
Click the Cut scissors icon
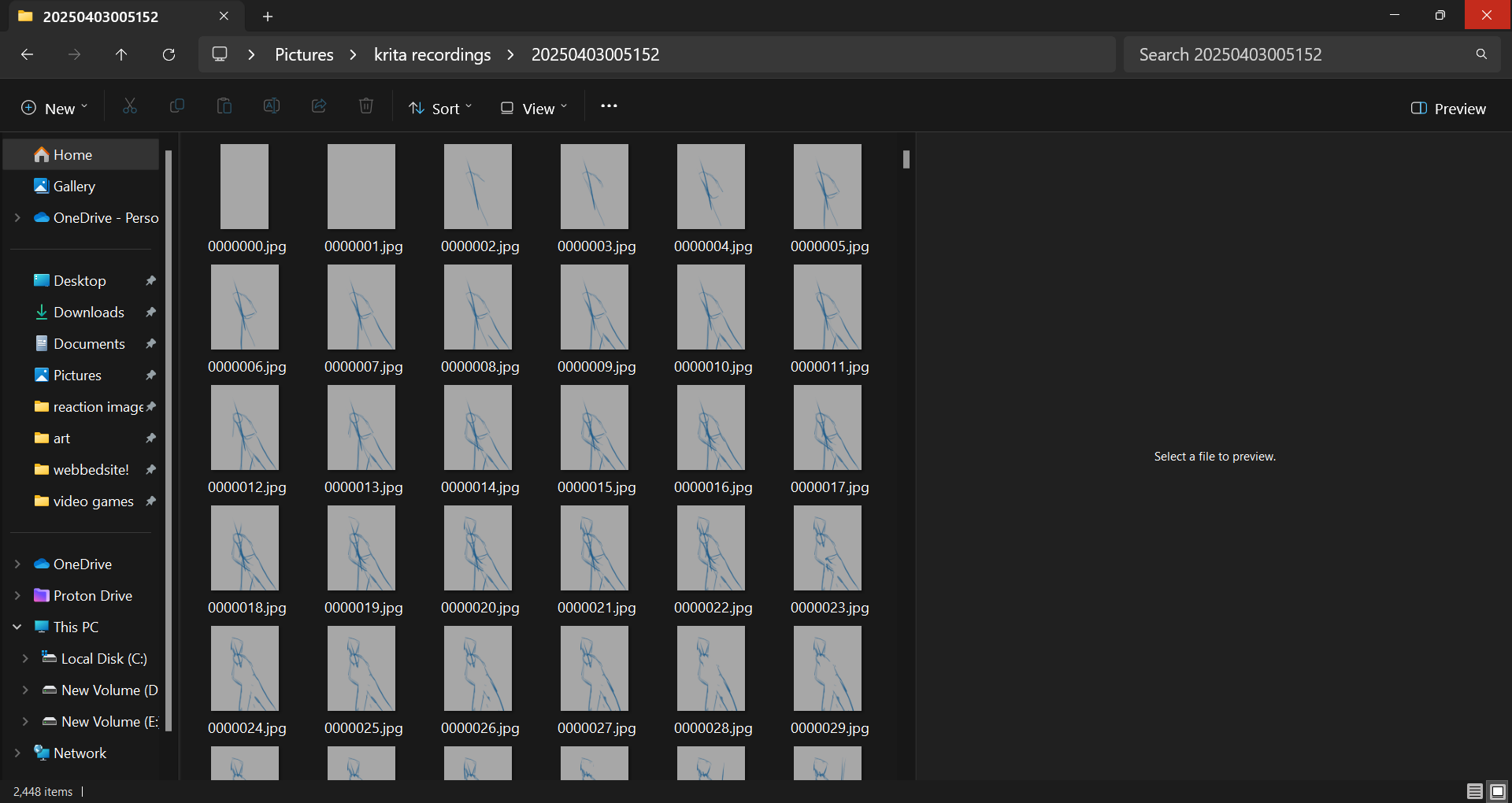point(130,106)
